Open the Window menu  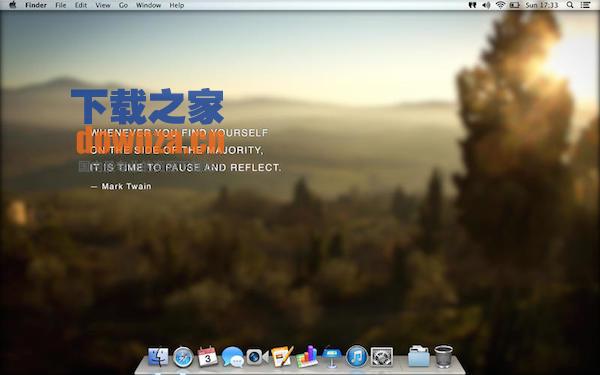click(148, 5)
